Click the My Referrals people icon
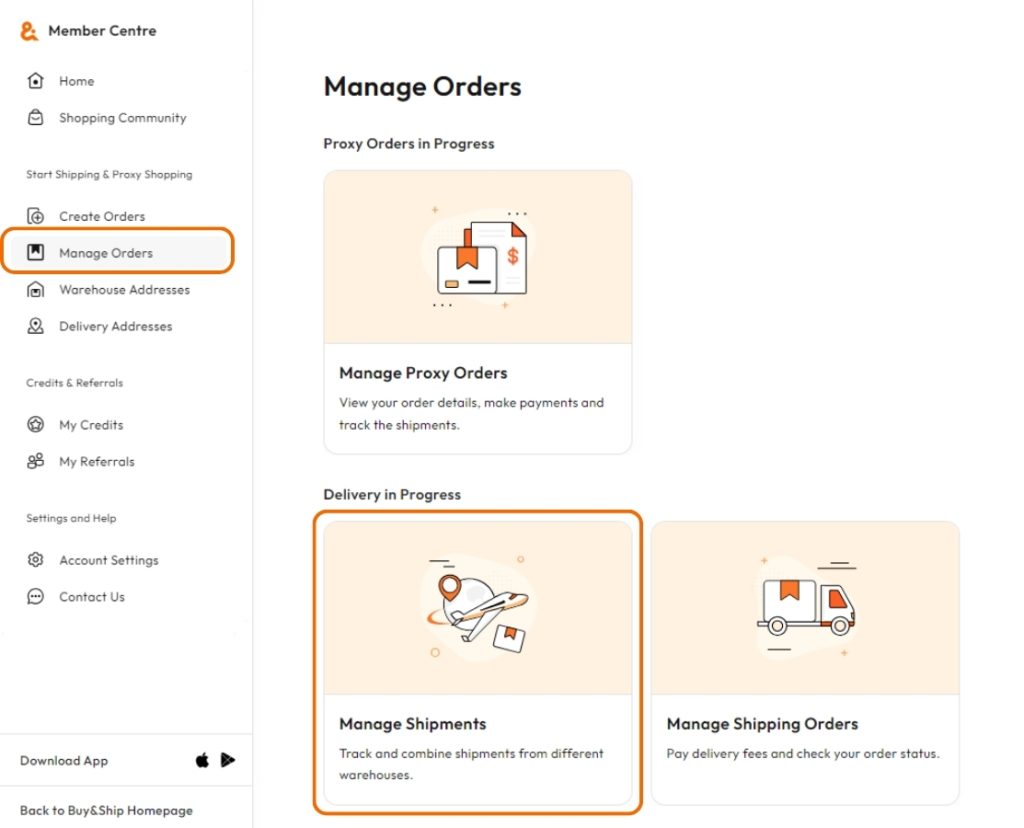The image size is (1024, 828). [36, 462]
